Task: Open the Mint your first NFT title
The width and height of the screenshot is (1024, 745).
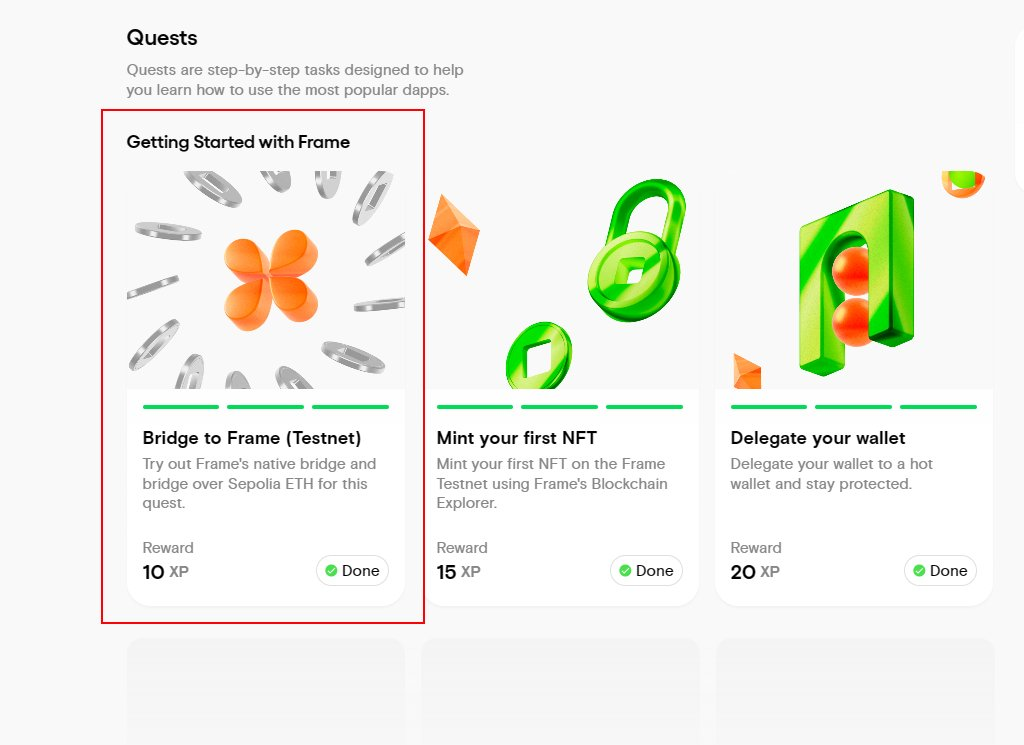Action: click(x=517, y=438)
